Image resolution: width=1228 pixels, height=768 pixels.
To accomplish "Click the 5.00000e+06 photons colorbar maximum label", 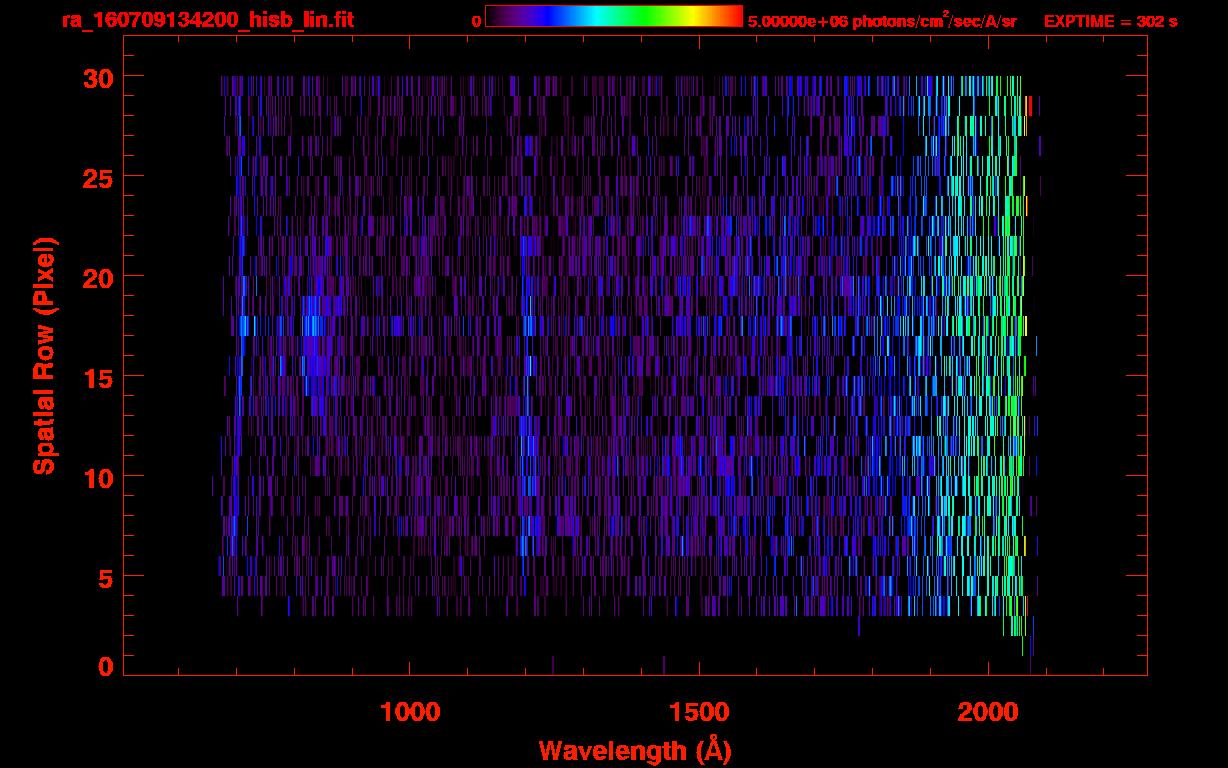I will 882,21.
